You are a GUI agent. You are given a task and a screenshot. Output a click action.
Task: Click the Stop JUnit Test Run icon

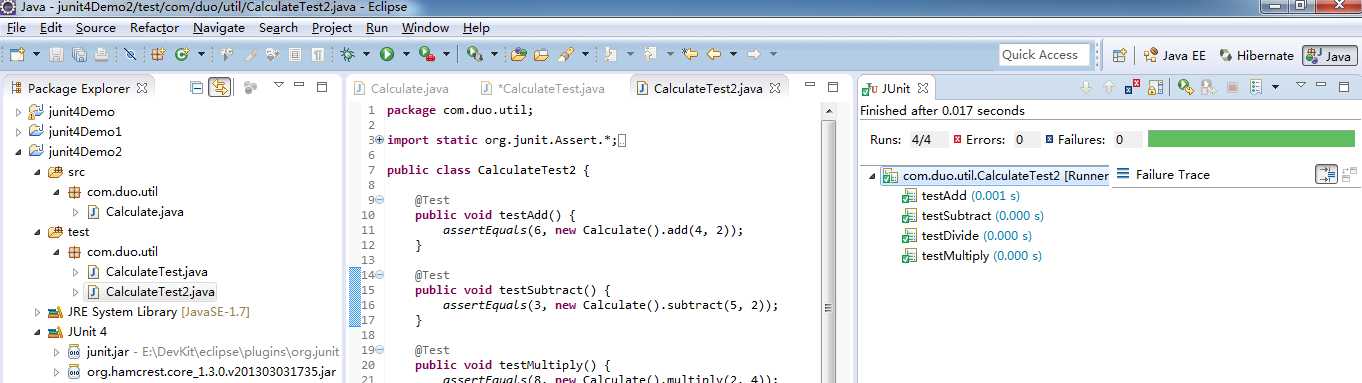coord(1233,88)
